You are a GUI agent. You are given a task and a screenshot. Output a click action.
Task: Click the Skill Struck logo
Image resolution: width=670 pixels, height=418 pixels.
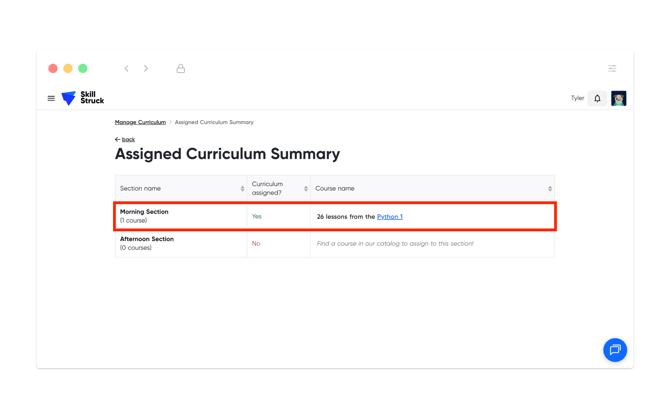83,98
